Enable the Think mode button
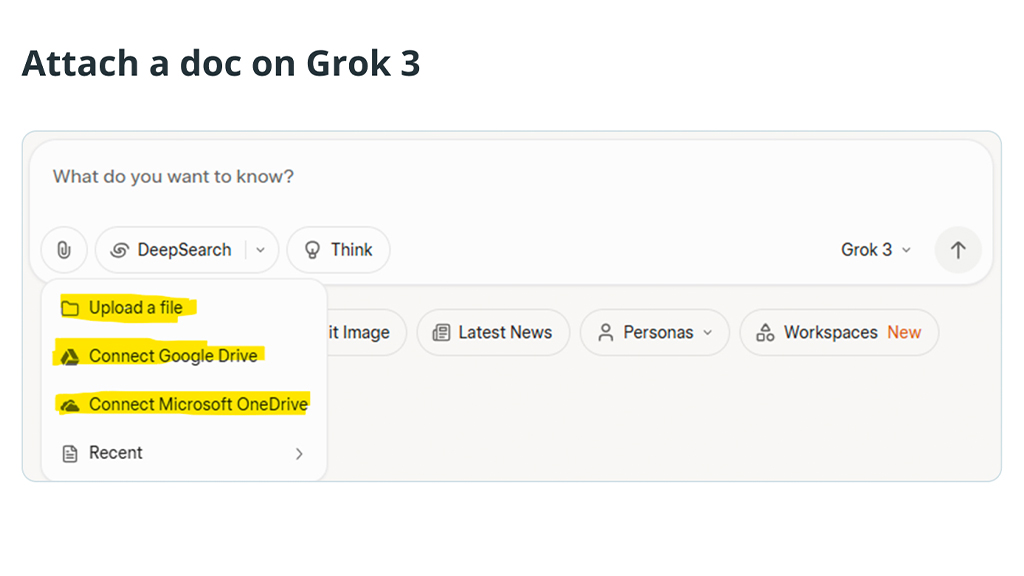1024x576 pixels. pyautogui.click(x=338, y=249)
